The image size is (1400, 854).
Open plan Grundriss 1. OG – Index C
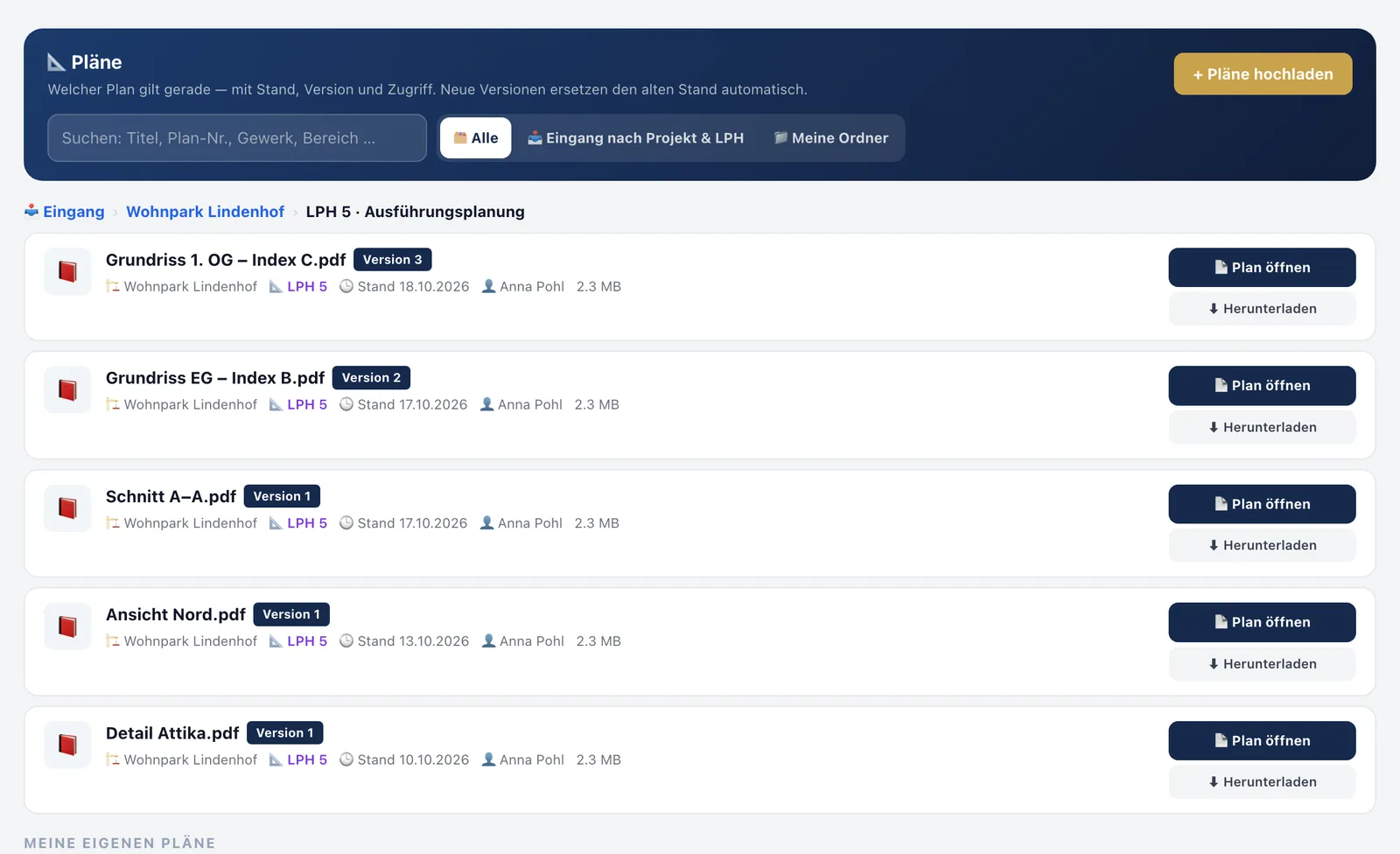[x=1262, y=268]
